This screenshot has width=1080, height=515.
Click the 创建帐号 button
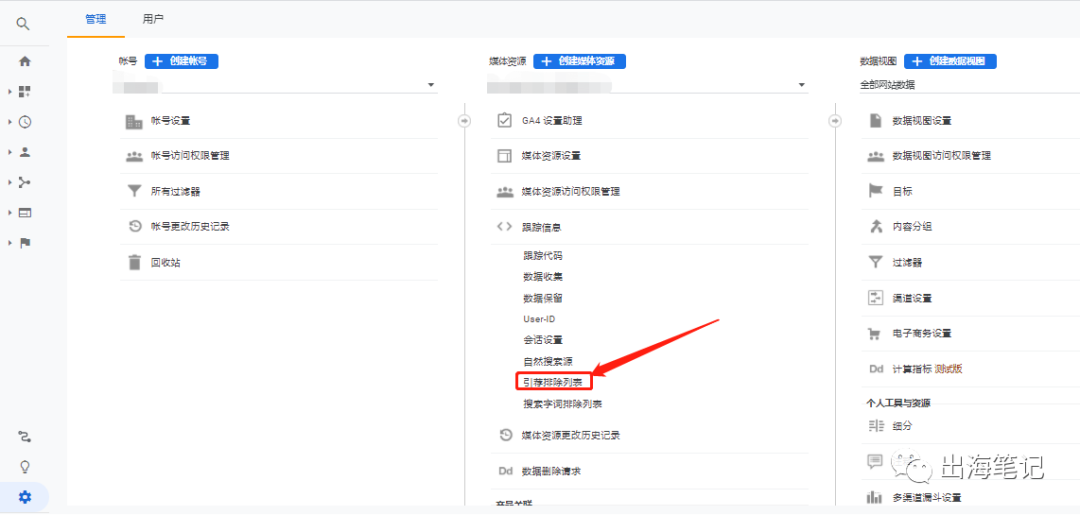click(181, 61)
